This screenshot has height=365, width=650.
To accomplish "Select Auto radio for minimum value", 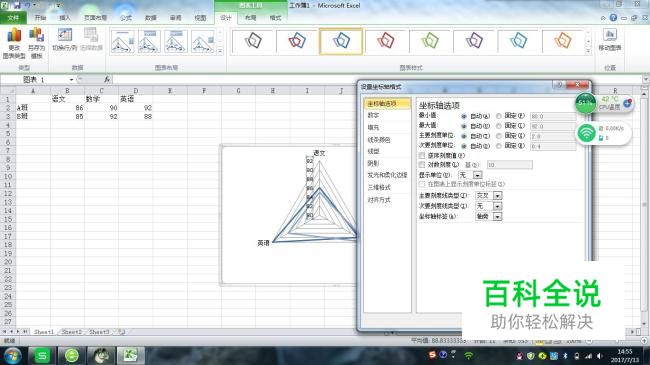I will pos(464,117).
